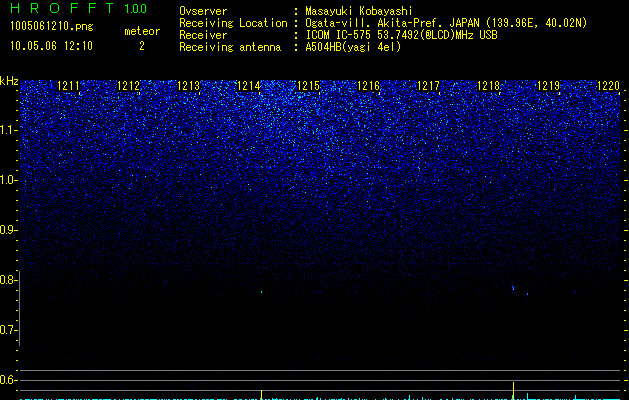This screenshot has width=629, height=400.
Task: Click the meteor echo dot near 1214
Action: (262, 292)
